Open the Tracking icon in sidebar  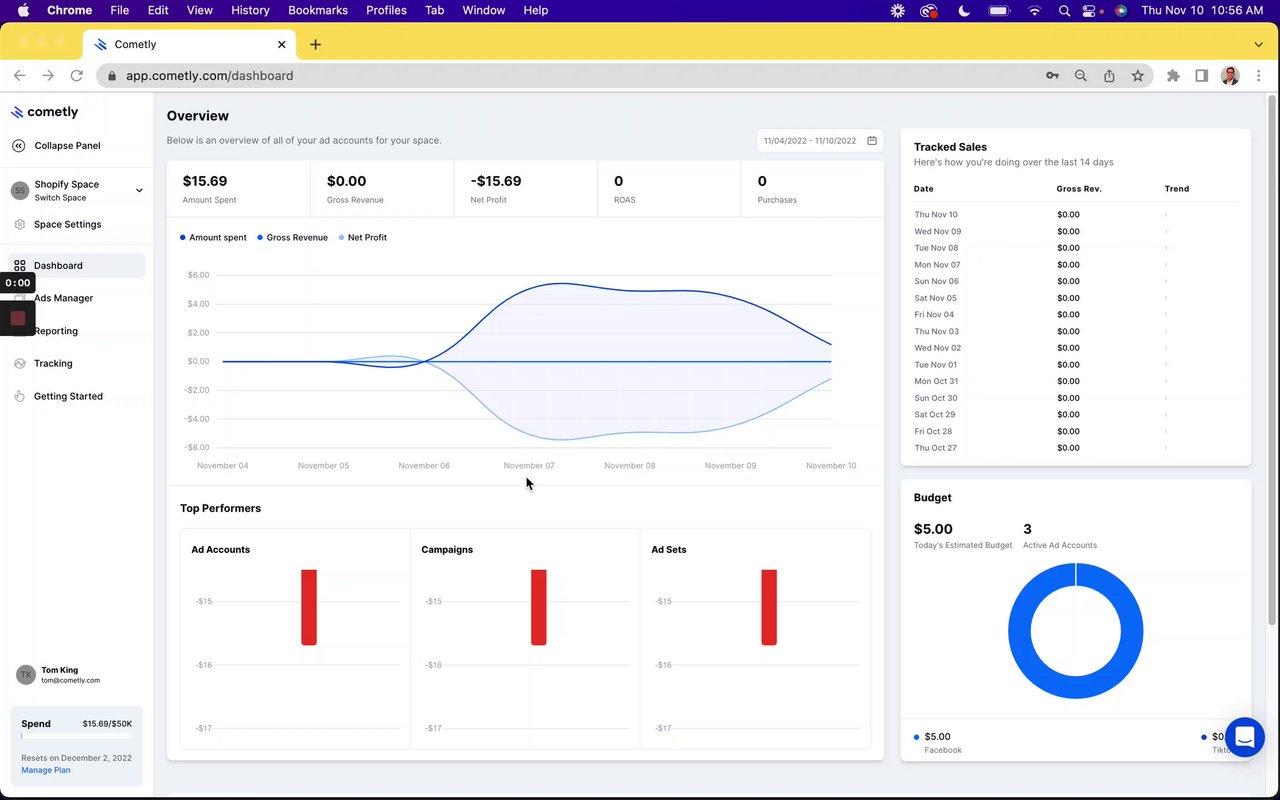(19, 364)
